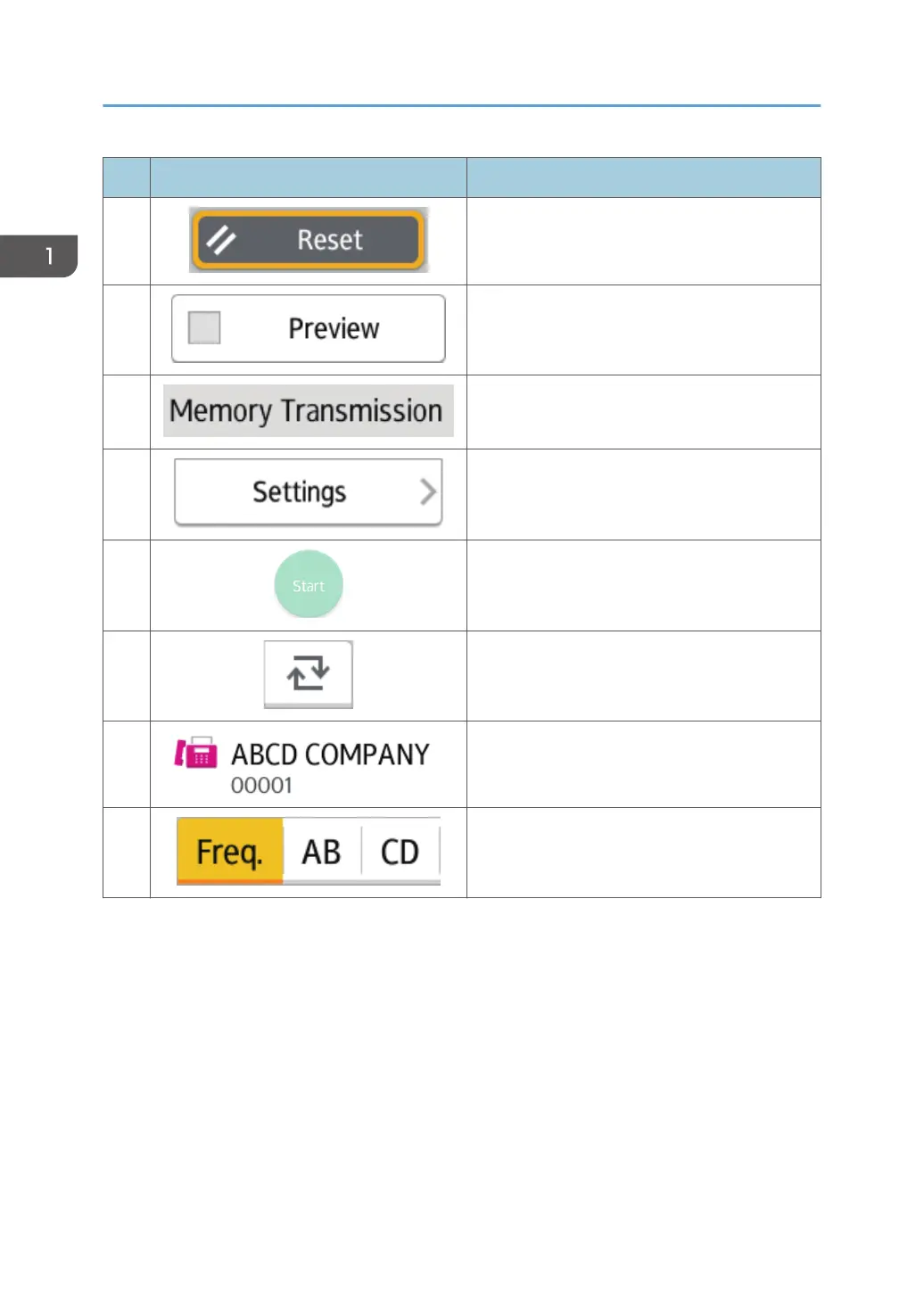Click the empty cell beside Freq. tabs
This screenshot has height=1311, width=924.
pos(643,853)
